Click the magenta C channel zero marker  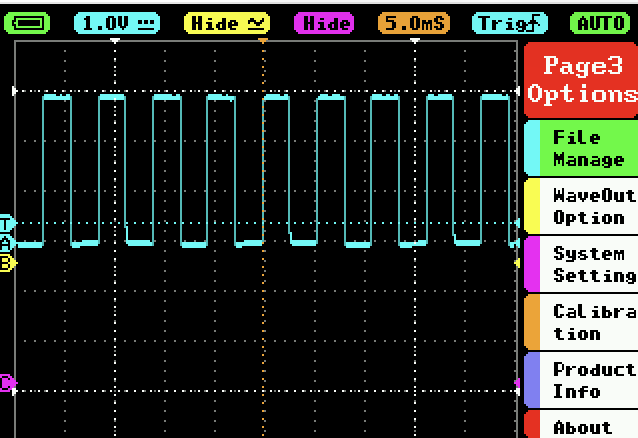click(x=8, y=383)
